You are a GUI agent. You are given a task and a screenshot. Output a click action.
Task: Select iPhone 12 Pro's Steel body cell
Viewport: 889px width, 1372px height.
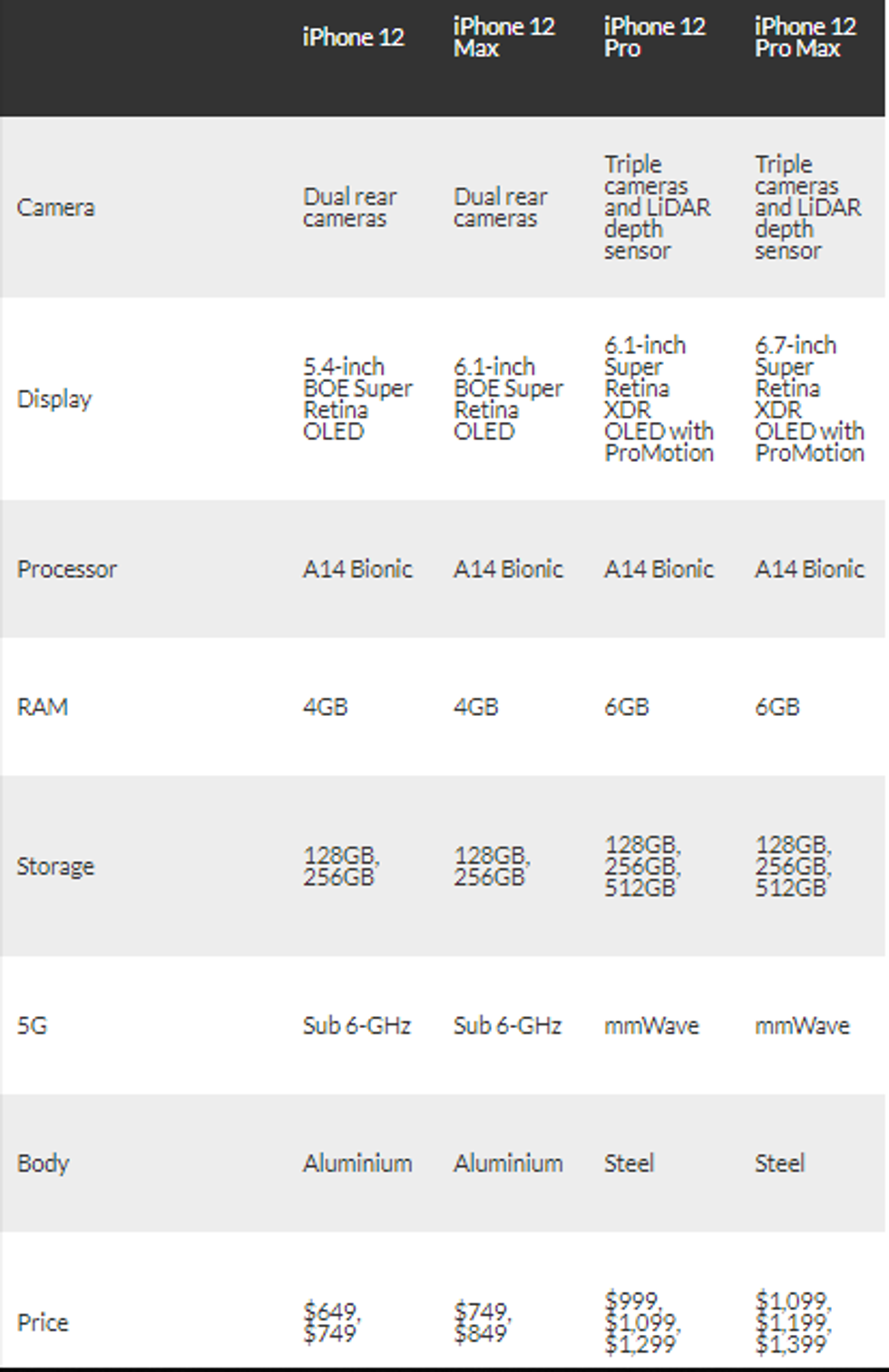click(x=629, y=1162)
